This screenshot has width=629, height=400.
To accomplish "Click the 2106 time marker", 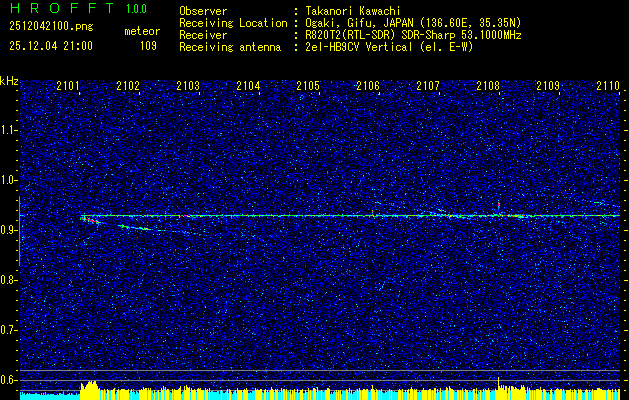I will (x=368, y=85).
